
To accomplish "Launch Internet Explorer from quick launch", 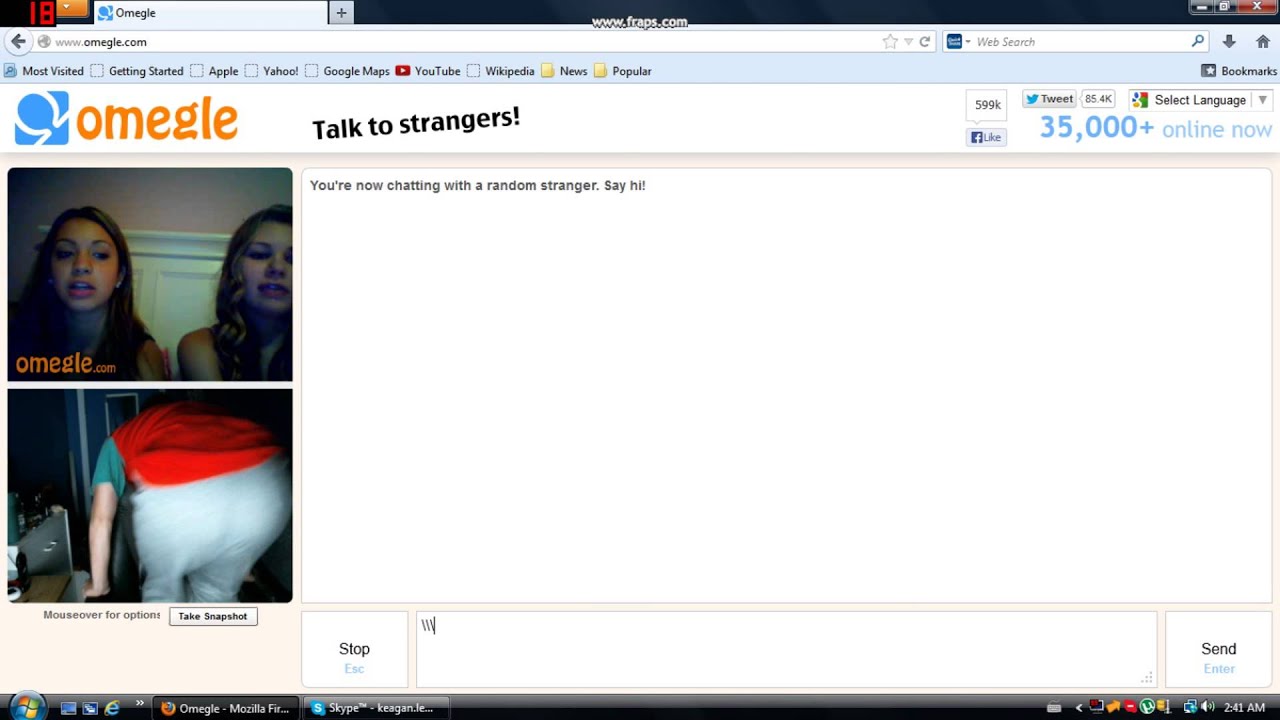I will tap(112, 708).
